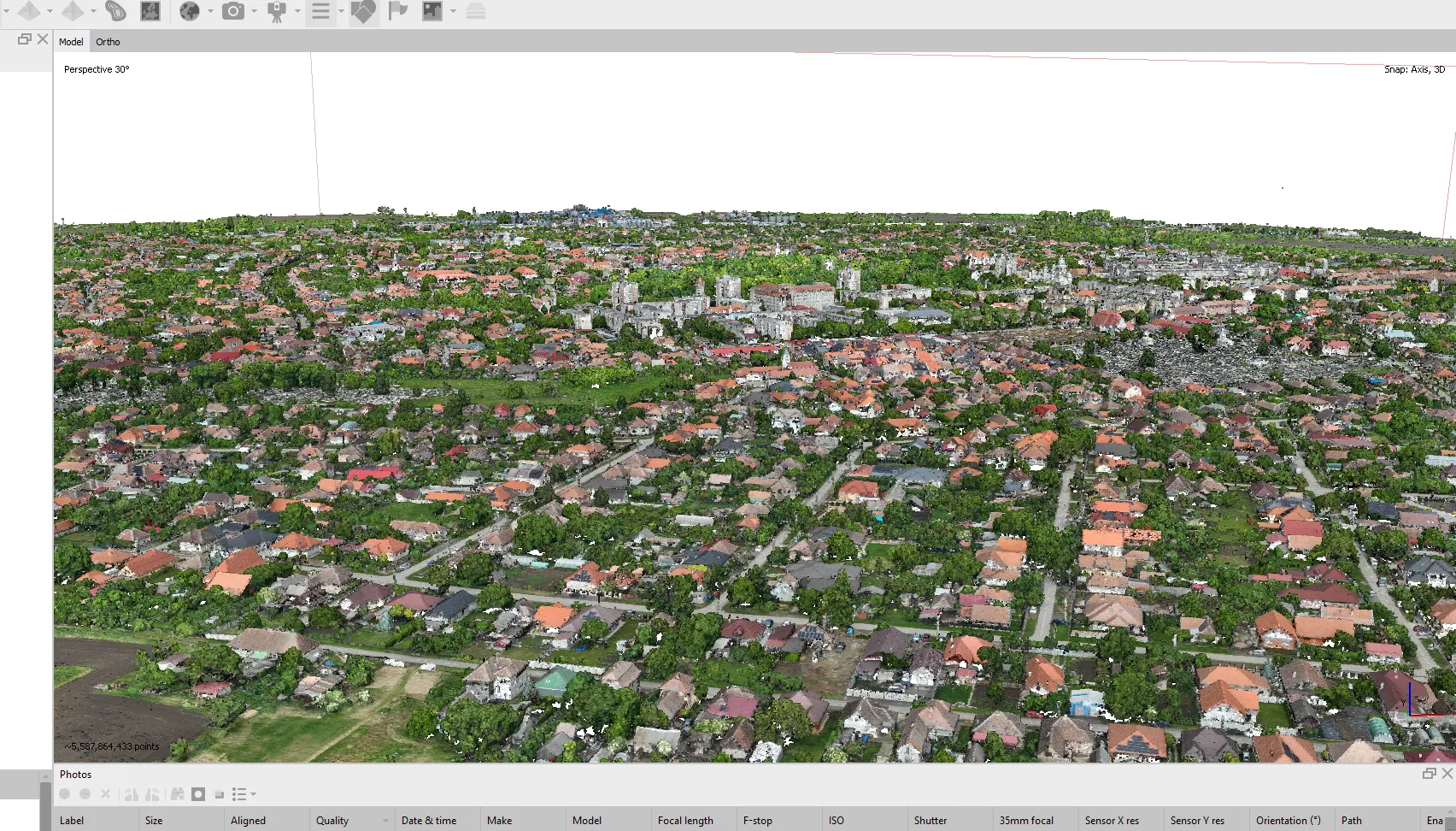Screen dimensions: 1456x831
Task: Click the Focal length column header
Action: coord(685,820)
